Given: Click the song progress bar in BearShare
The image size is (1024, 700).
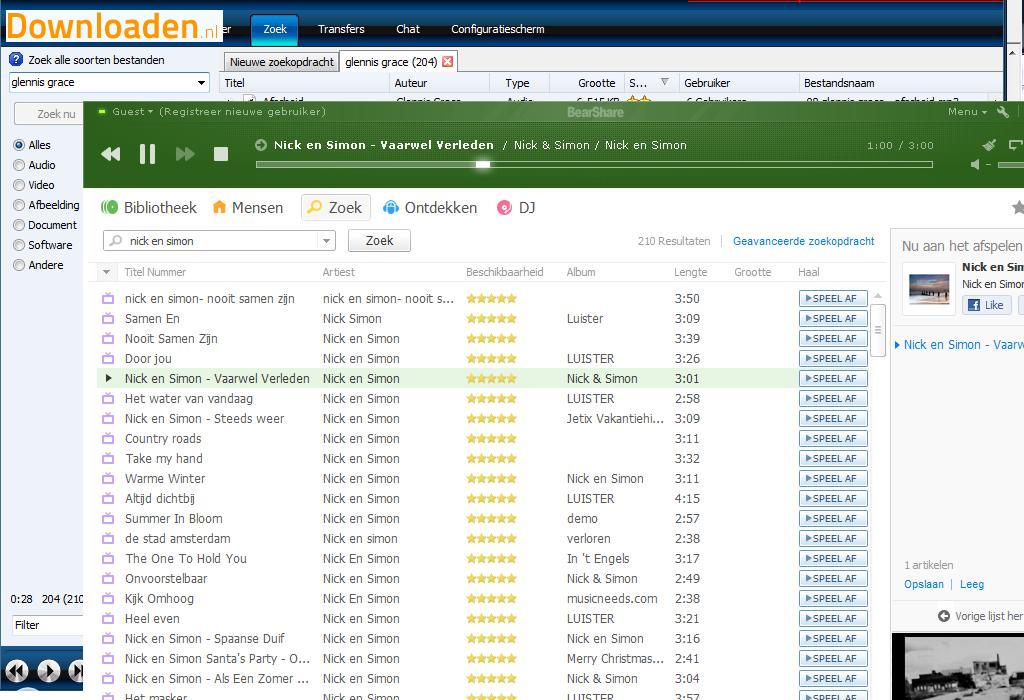Looking at the screenshot, I should click(x=594, y=165).
